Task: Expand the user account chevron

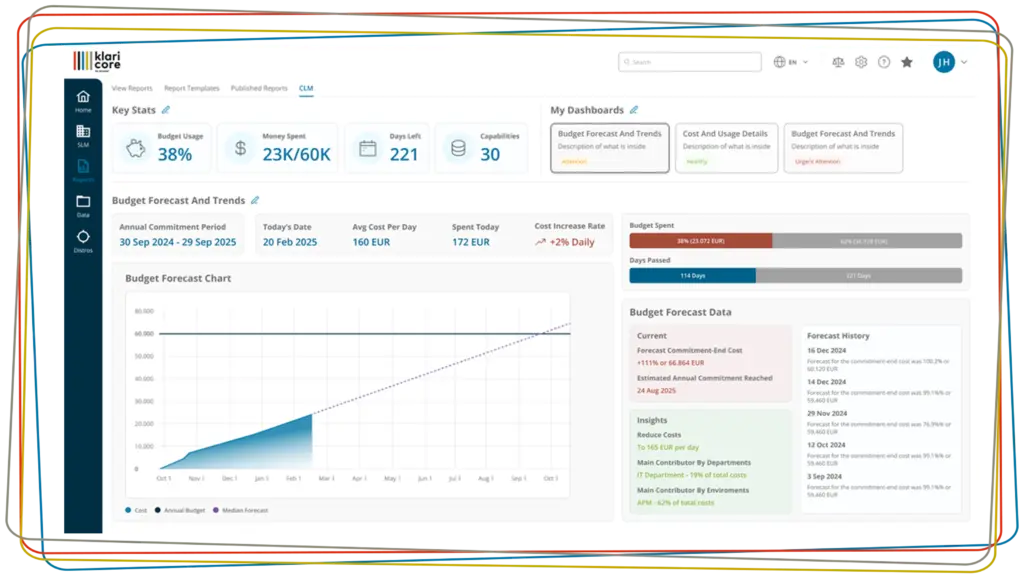Action: point(964,62)
